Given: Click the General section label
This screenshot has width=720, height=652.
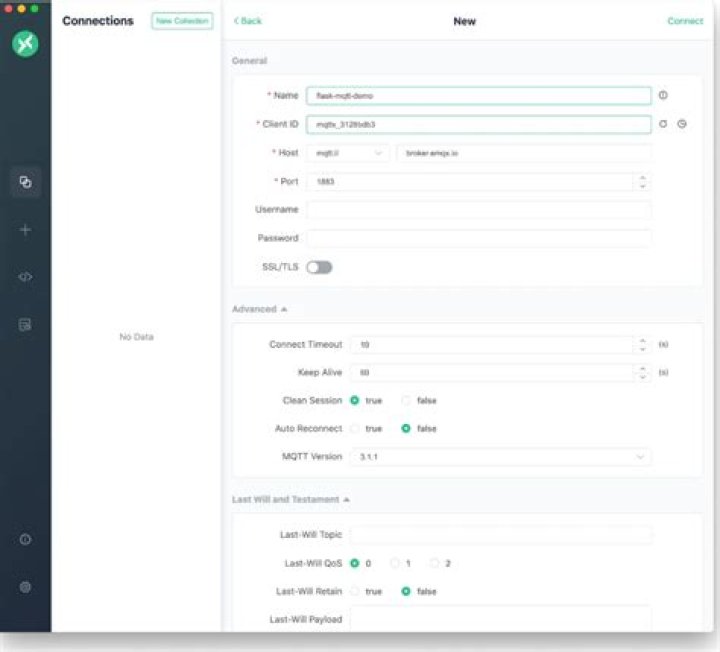Looking at the screenshot, I should (x=249, y=61).
